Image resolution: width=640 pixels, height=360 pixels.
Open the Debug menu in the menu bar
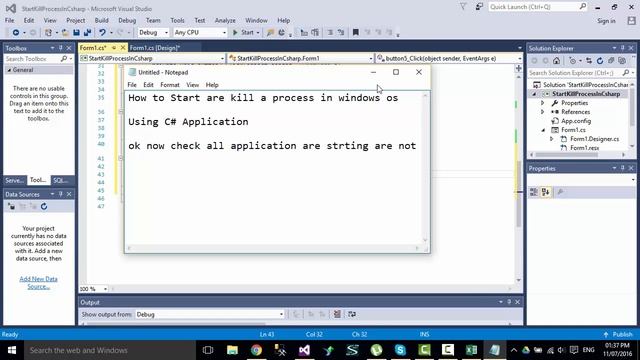click(127, 20)
